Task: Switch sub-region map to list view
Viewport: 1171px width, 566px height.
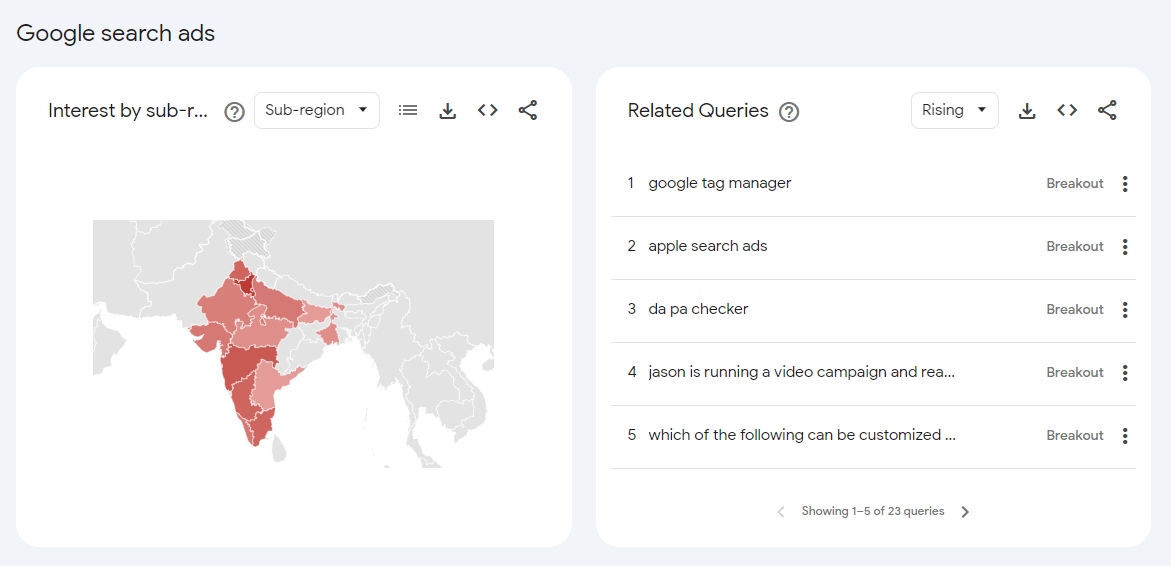Action: point(408,110)
